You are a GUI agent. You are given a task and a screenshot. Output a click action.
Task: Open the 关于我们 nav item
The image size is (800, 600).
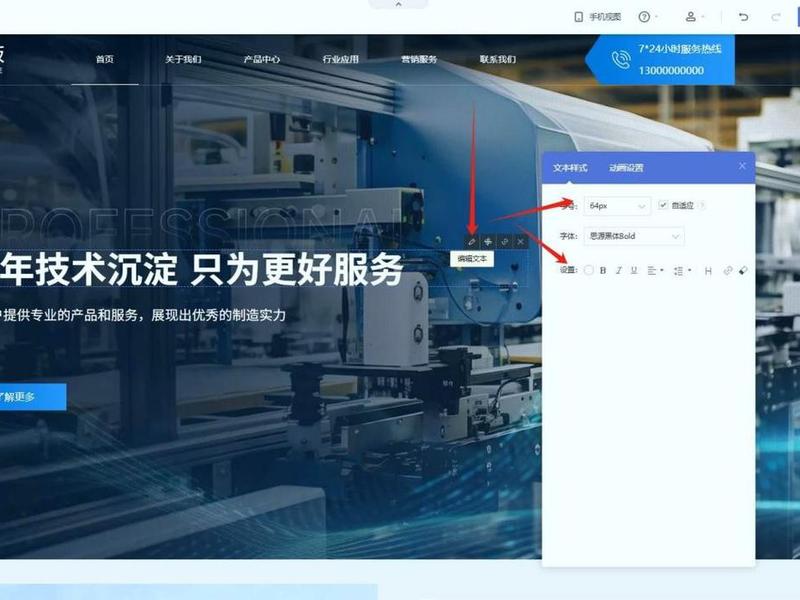183,59
